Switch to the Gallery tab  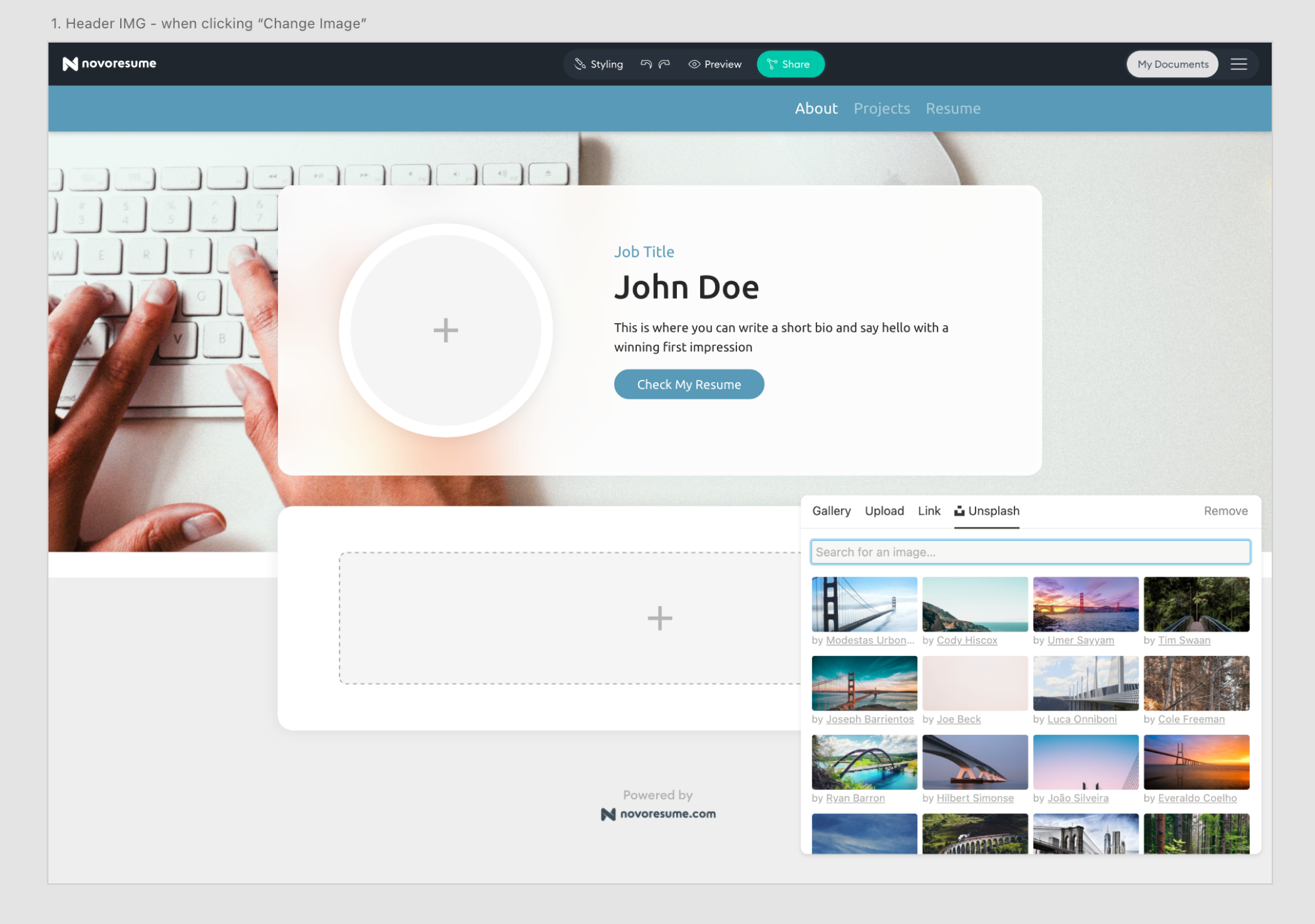831,511
